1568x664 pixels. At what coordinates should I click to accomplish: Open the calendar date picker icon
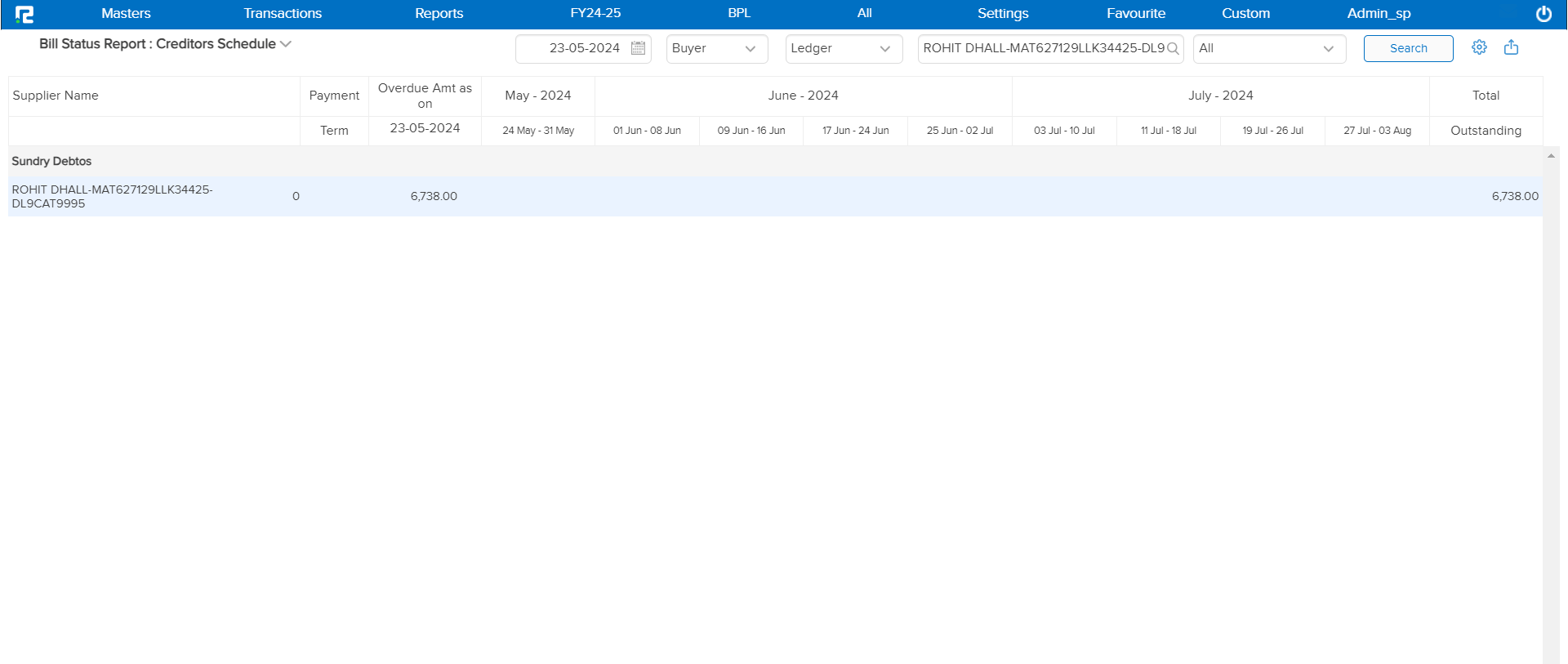[639, 48]
